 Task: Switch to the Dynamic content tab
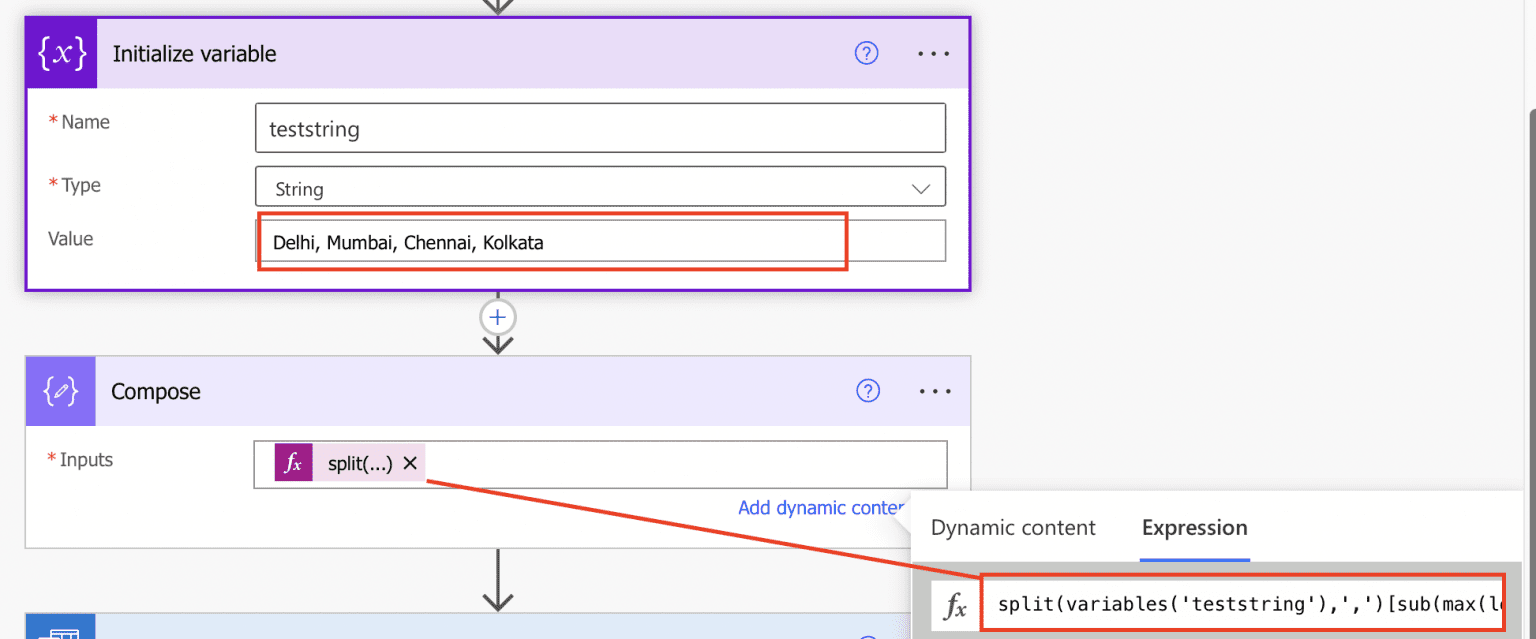pos(1012,527)
